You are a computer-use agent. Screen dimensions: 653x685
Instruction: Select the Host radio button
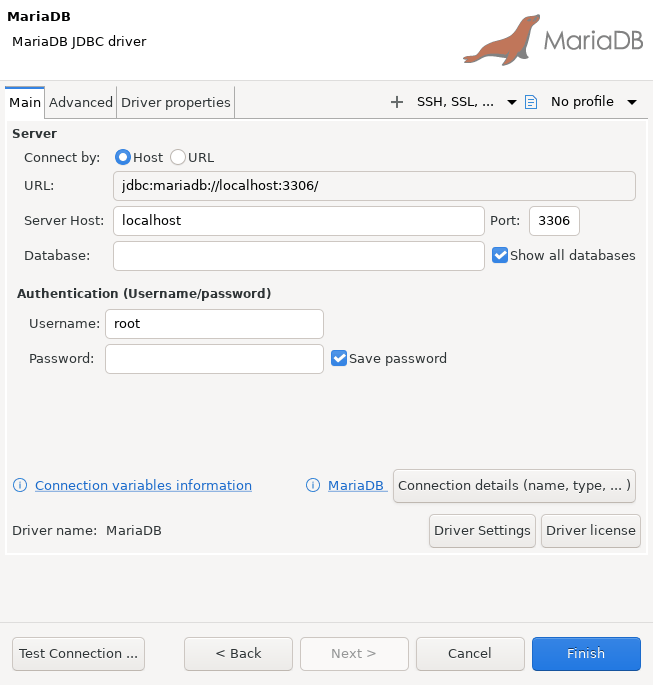(123, 157)
